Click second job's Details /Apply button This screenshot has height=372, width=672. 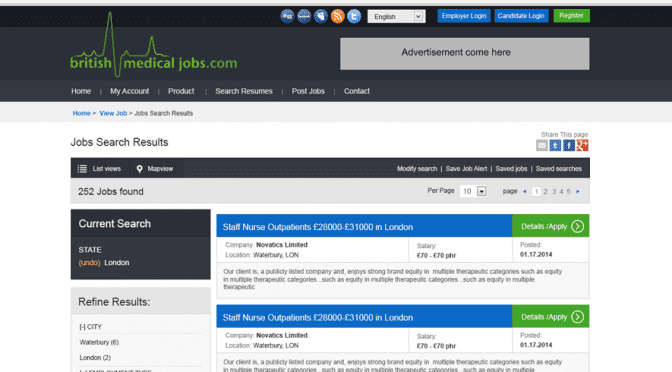point(551,317)
